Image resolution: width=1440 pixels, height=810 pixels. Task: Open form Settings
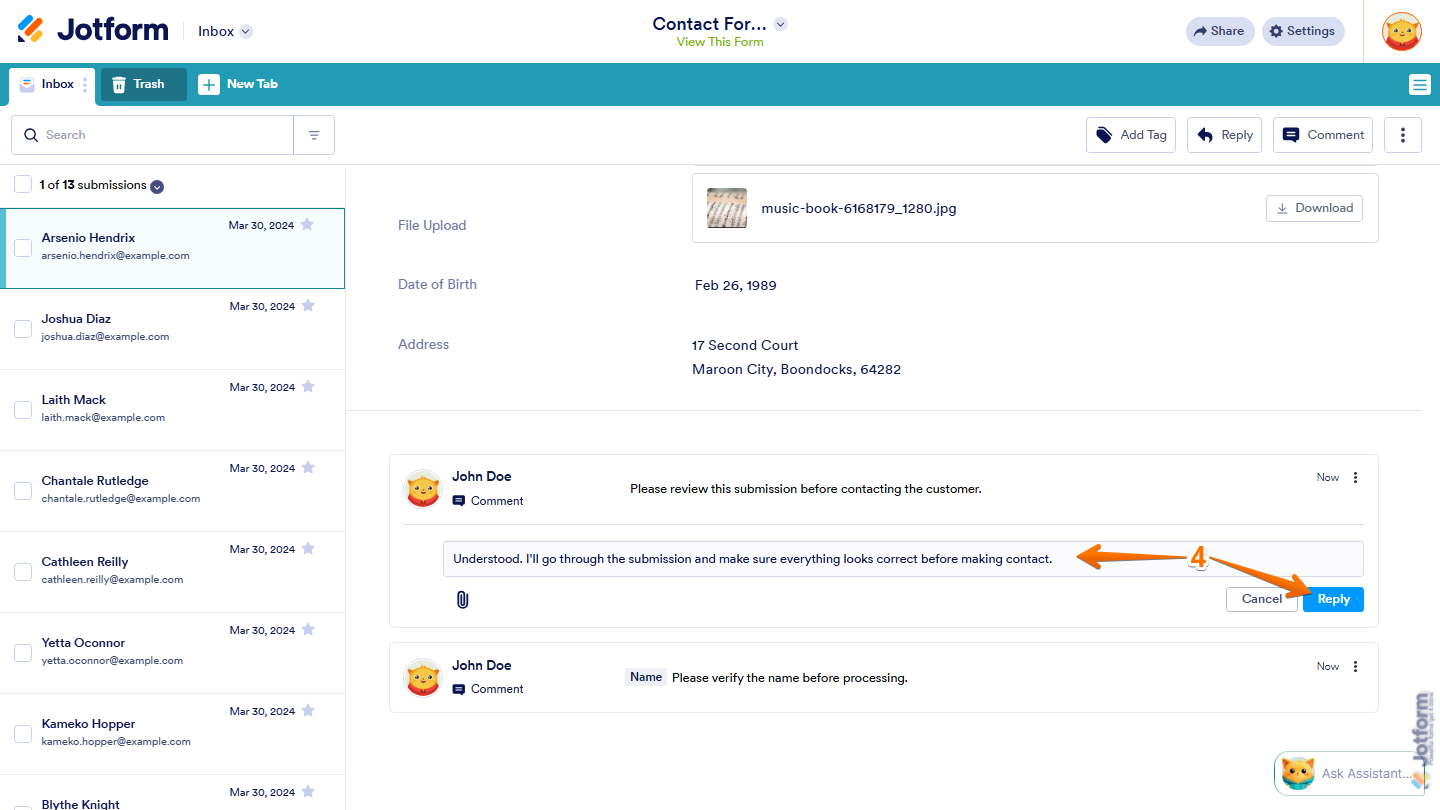[1303, 31]
